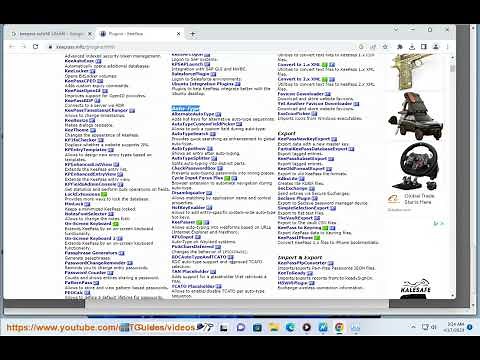Open File Explorer from the taskbar
Image resolution: width=480 pixels, height=360 pixels.
273,327
